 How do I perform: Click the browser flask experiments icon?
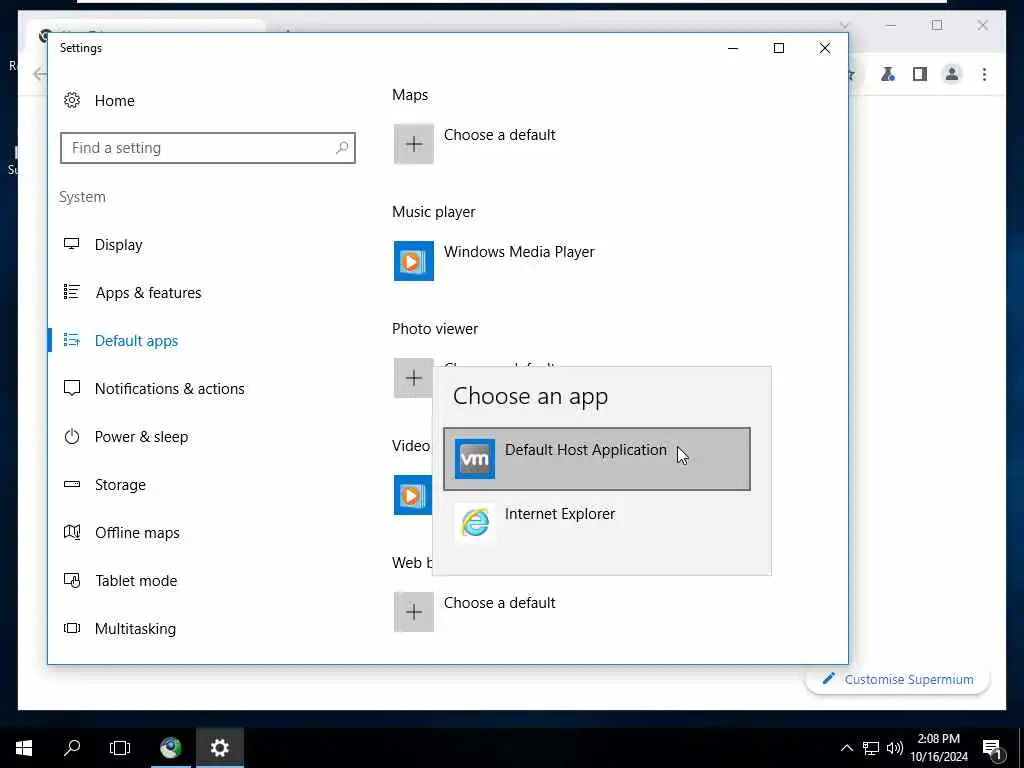[x=888, y=74]
